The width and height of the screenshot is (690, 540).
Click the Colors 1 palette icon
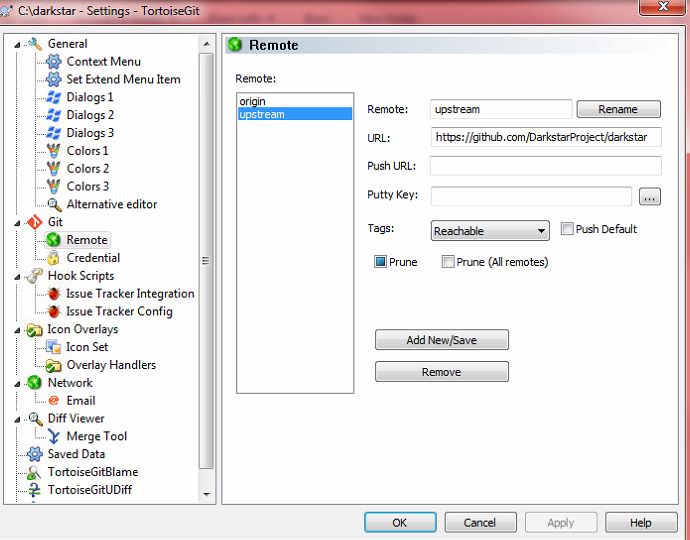[x=54, y=151]
